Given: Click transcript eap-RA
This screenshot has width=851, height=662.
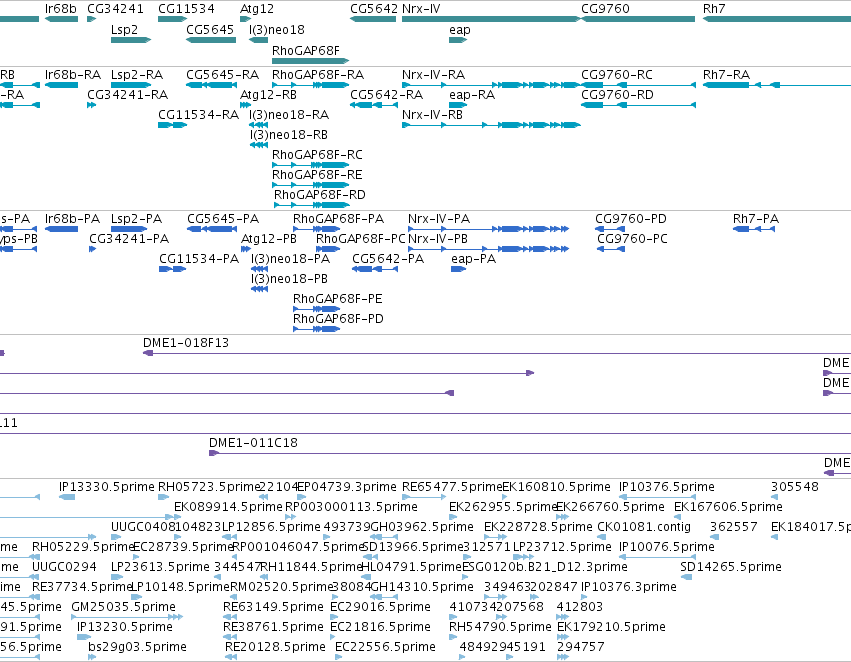Looking at the screenshot, I should (x=472, y=95).
